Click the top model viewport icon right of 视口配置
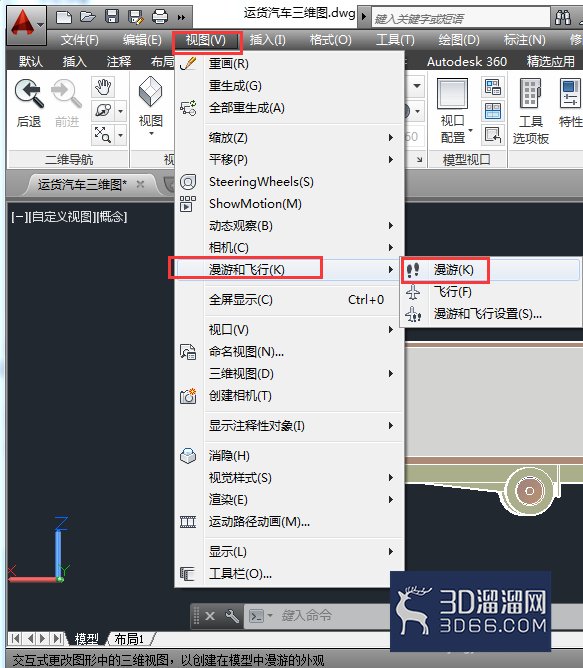The image size is (583, 668). point(493,87)
